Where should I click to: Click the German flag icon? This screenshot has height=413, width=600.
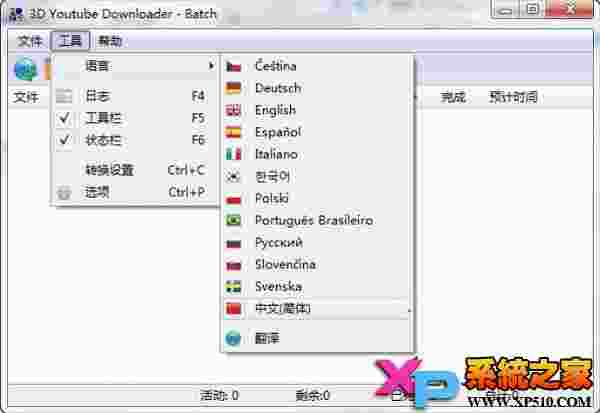pyautogui.click(x=233, y=88)
